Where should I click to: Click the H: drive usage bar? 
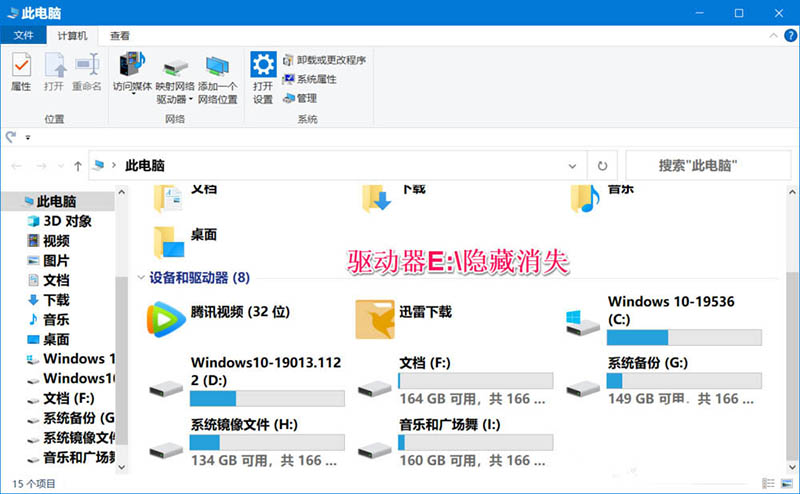267,442
